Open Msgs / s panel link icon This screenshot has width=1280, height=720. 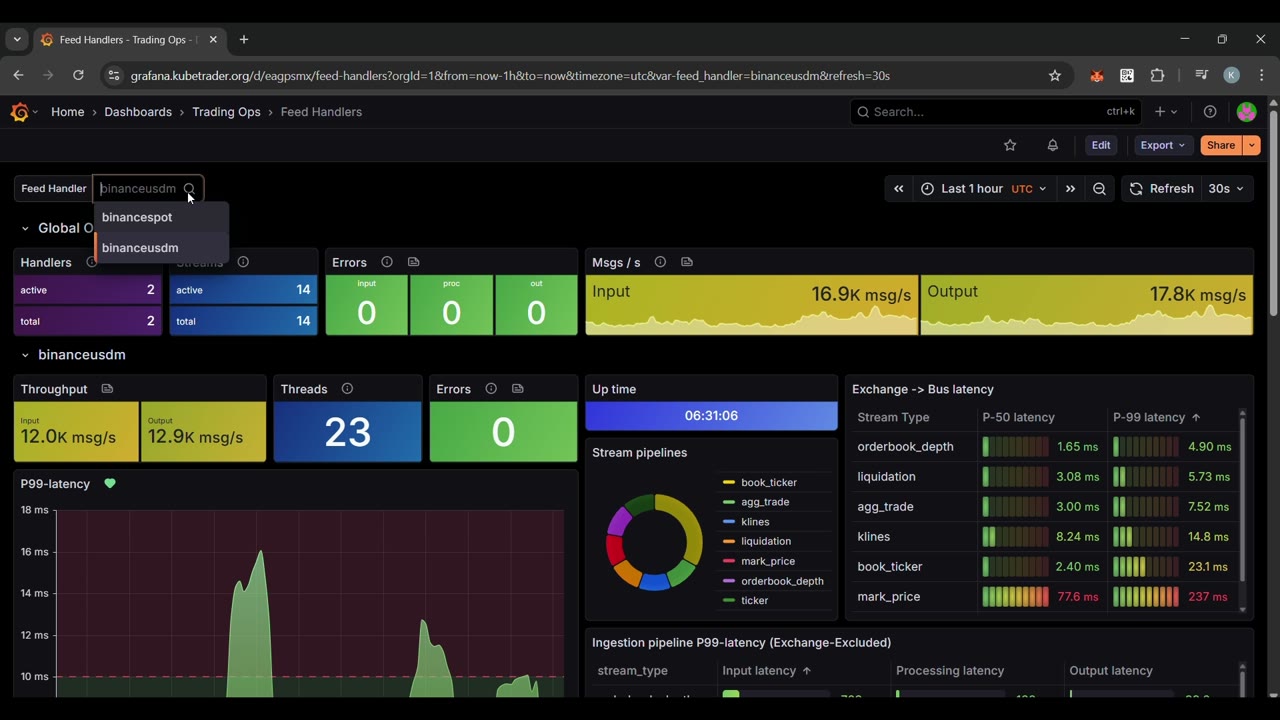click(687, 262)
